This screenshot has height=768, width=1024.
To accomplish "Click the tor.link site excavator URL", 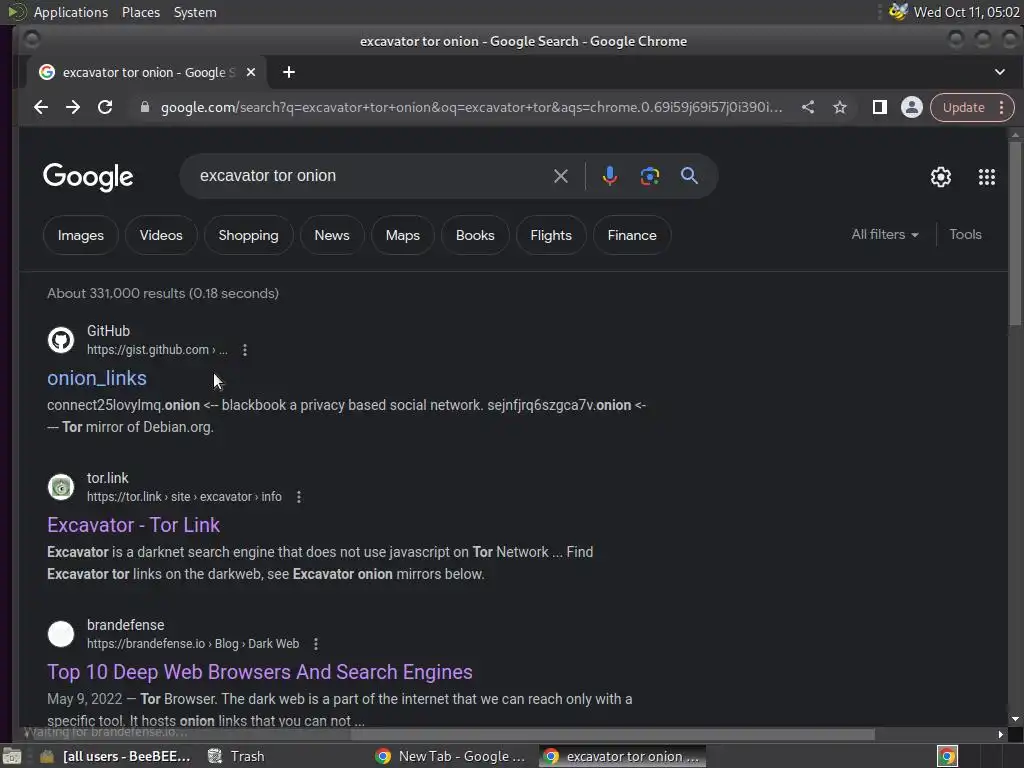I will tap(184, 497).
